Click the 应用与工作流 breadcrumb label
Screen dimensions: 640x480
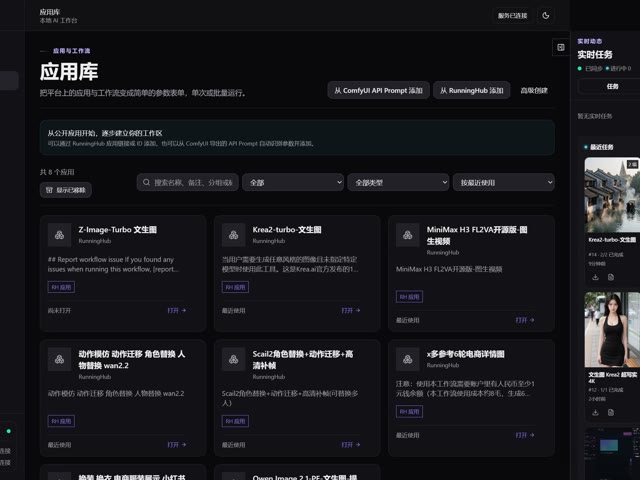click(71, 51)
